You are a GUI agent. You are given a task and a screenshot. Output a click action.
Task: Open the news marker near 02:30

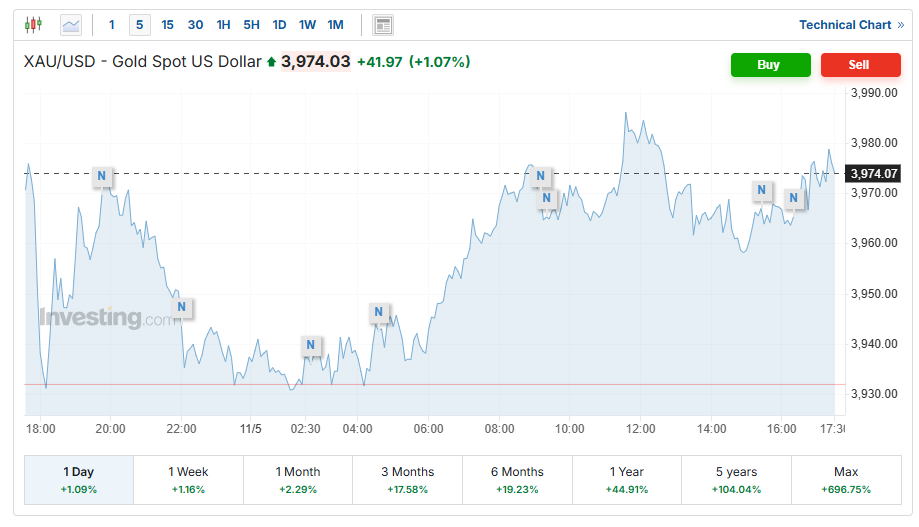(311, 345)
